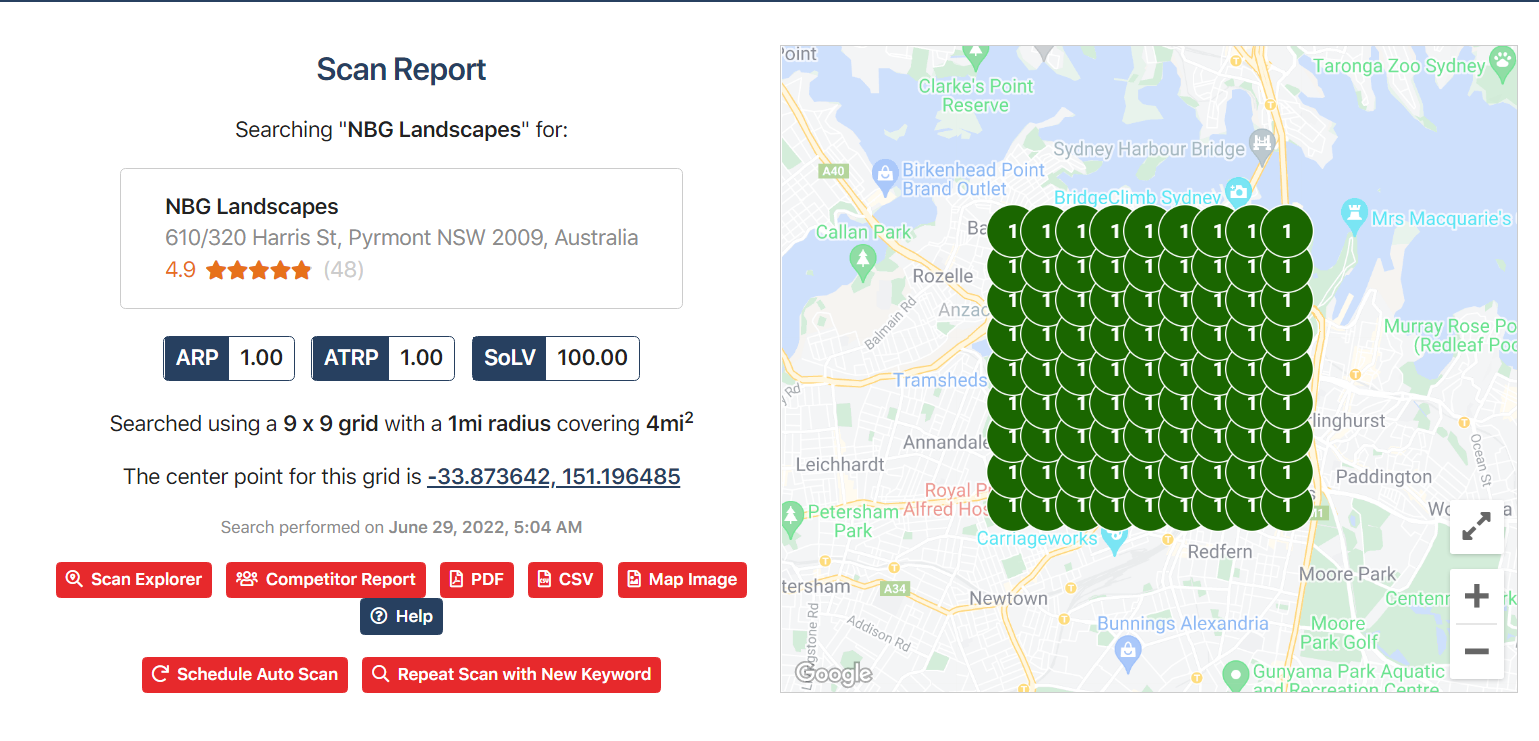Open the Help button

point(401,616)
